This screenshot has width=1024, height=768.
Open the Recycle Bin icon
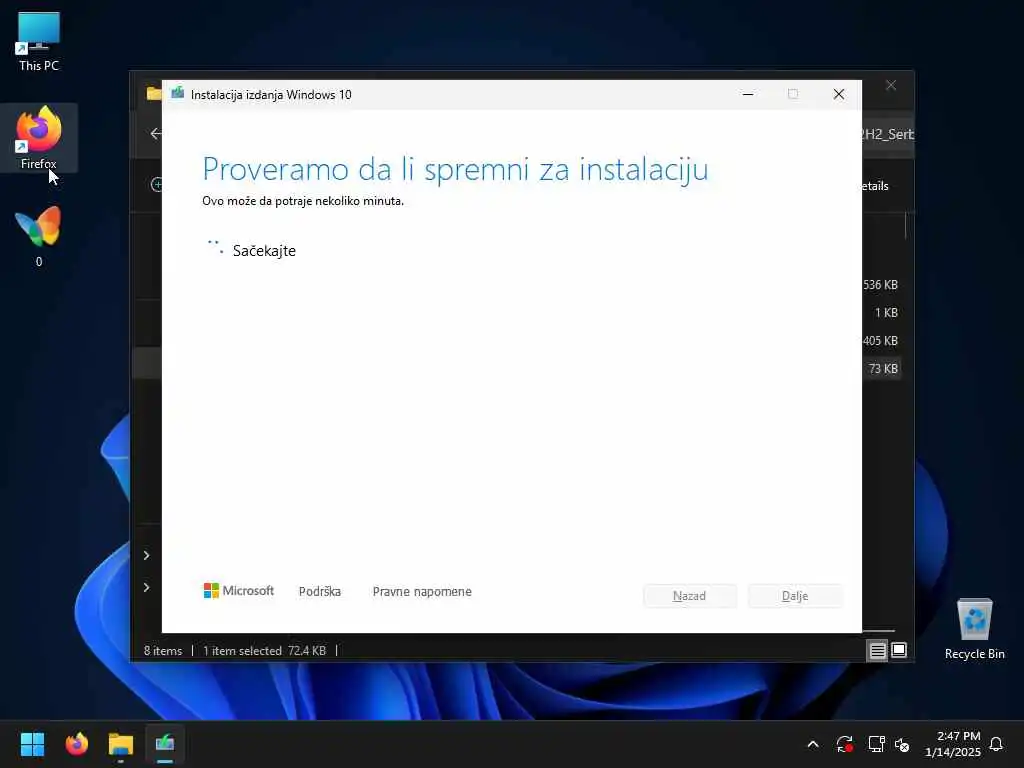click(x=974, y=628)
